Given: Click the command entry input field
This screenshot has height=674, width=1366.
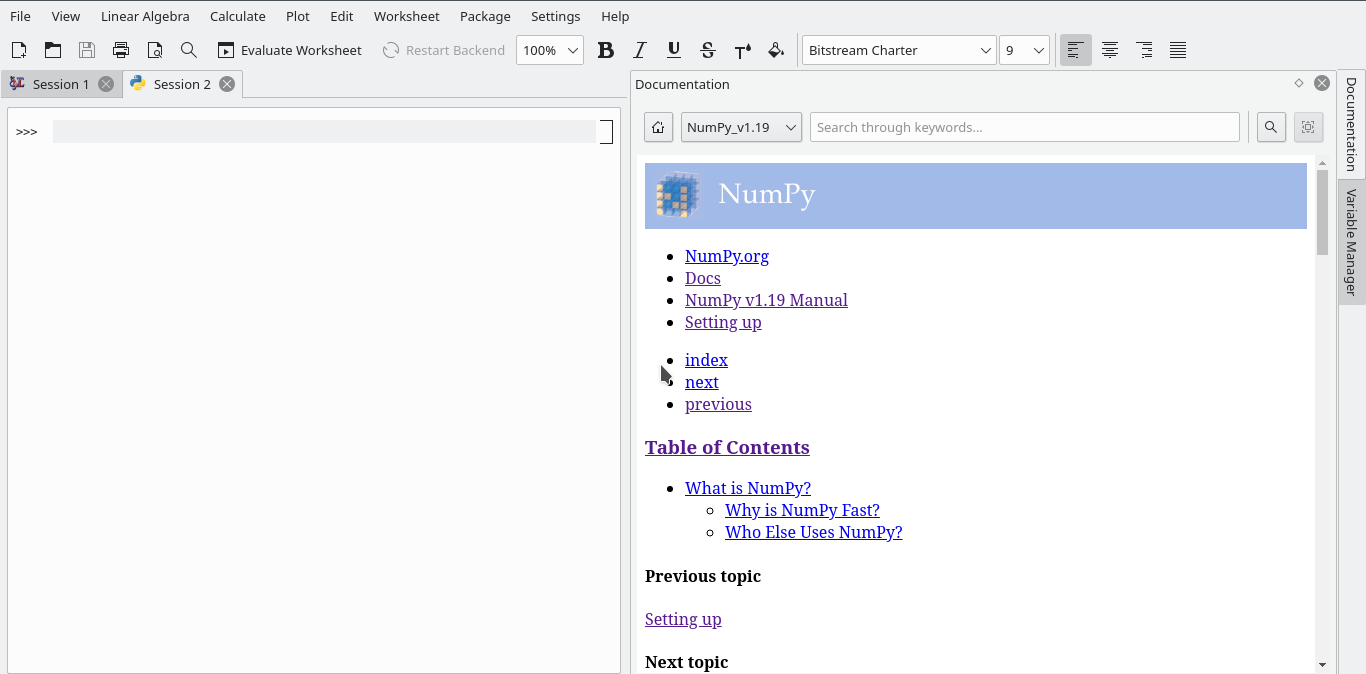Looking at the screenshot, I should (x=324, y=131).
